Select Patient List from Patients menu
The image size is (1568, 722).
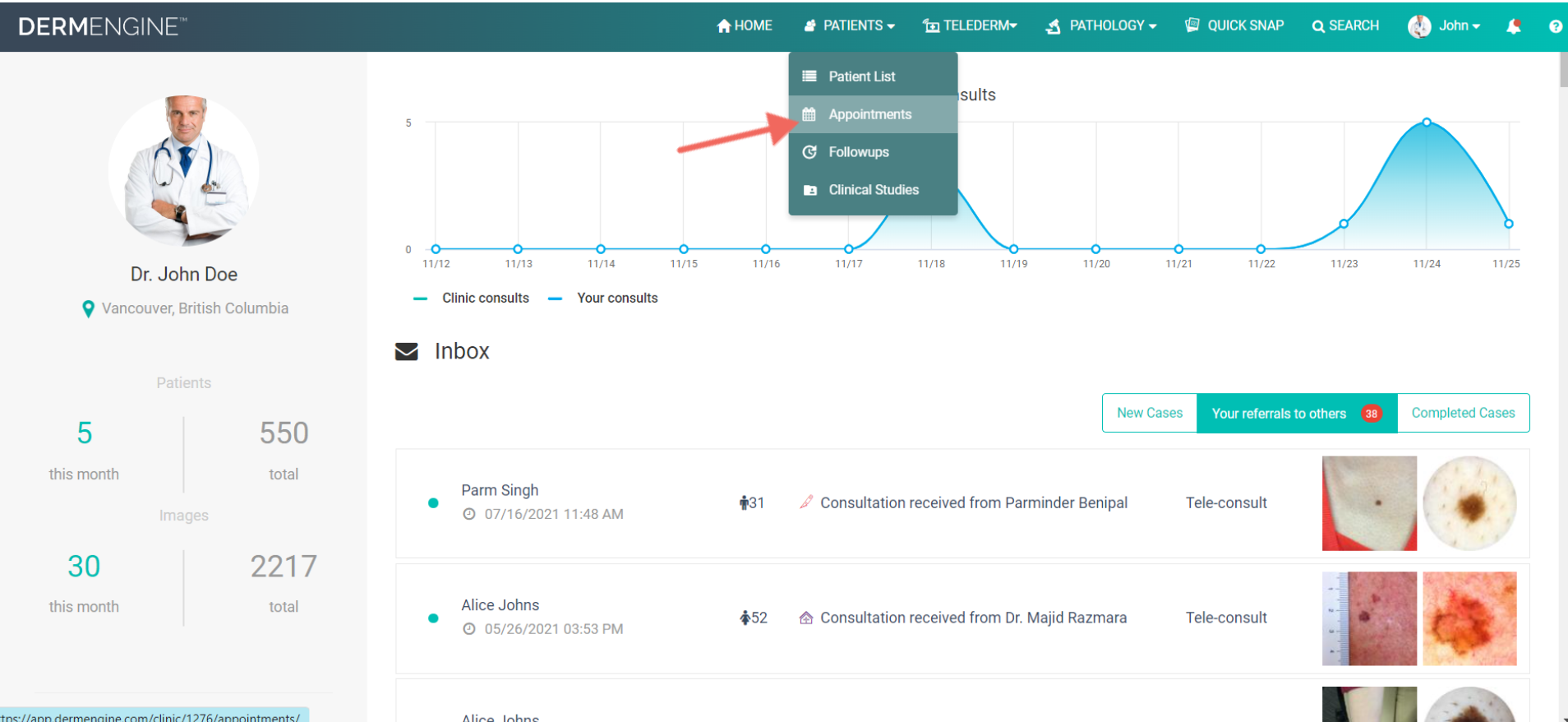point(873,76)
